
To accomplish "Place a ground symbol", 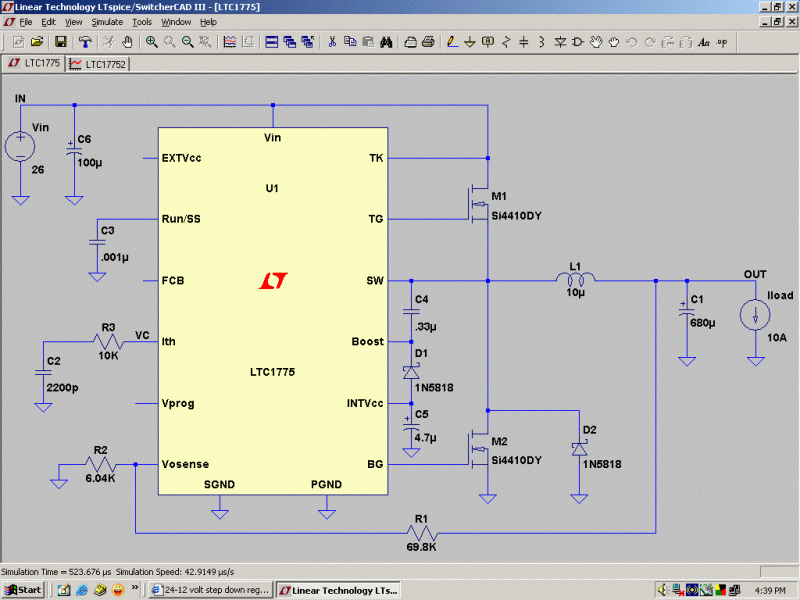I will pos(470,42).
